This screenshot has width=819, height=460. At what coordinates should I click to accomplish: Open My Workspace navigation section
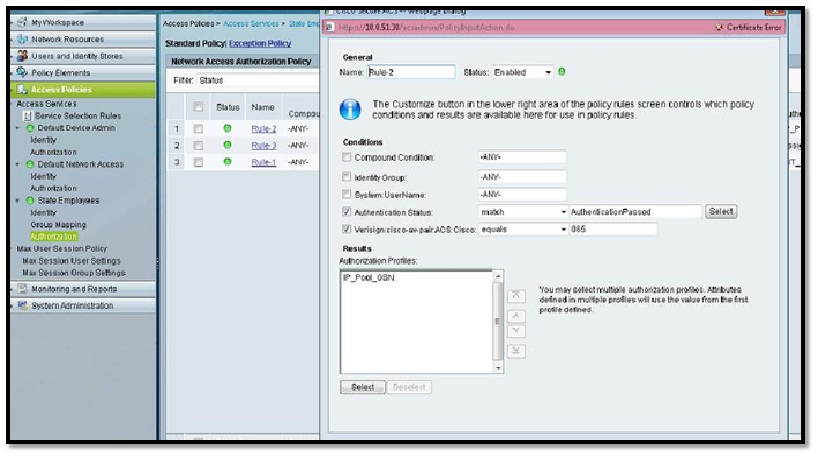[83, 22]
